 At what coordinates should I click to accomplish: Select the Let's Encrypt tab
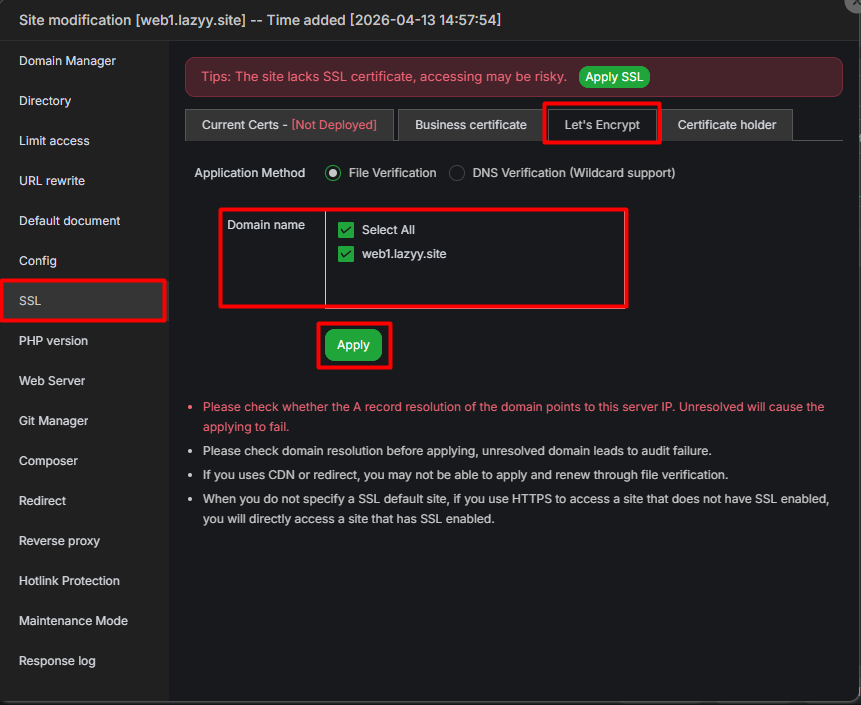pyautogui.click(x=601, y=125)
